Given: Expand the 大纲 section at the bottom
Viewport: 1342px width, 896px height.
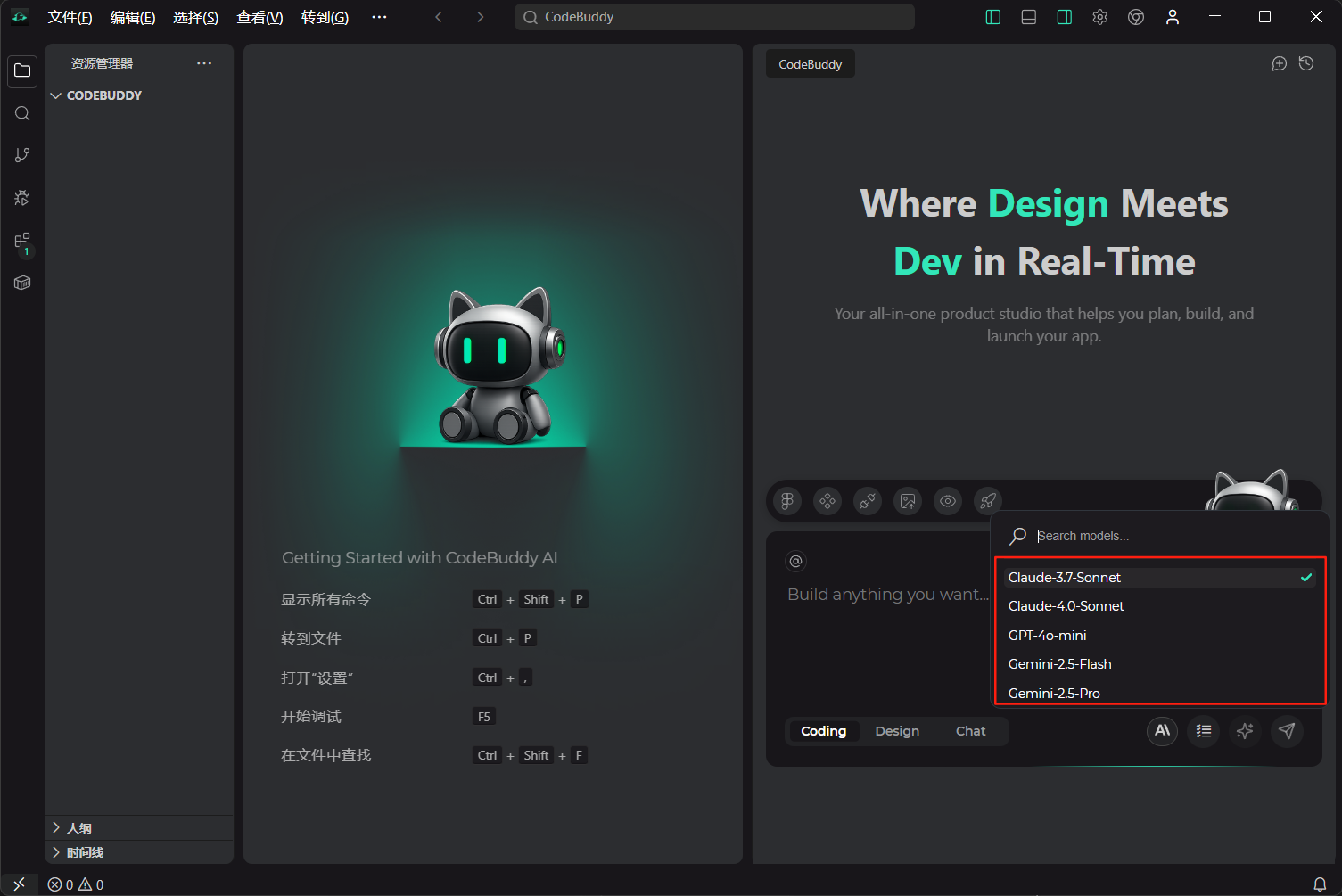Looking at the screenshot, I should coord(78,827).
